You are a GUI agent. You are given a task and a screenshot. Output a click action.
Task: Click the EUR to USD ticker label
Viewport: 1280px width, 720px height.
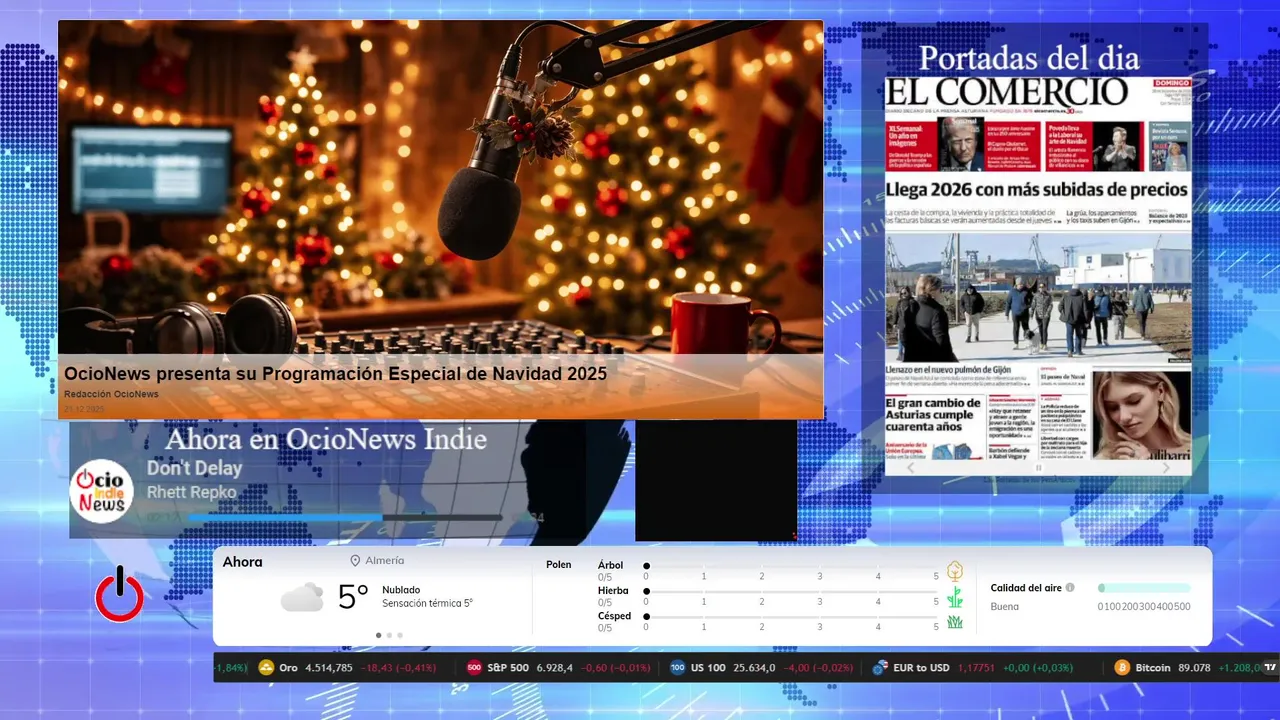click(x=922, y=668)
